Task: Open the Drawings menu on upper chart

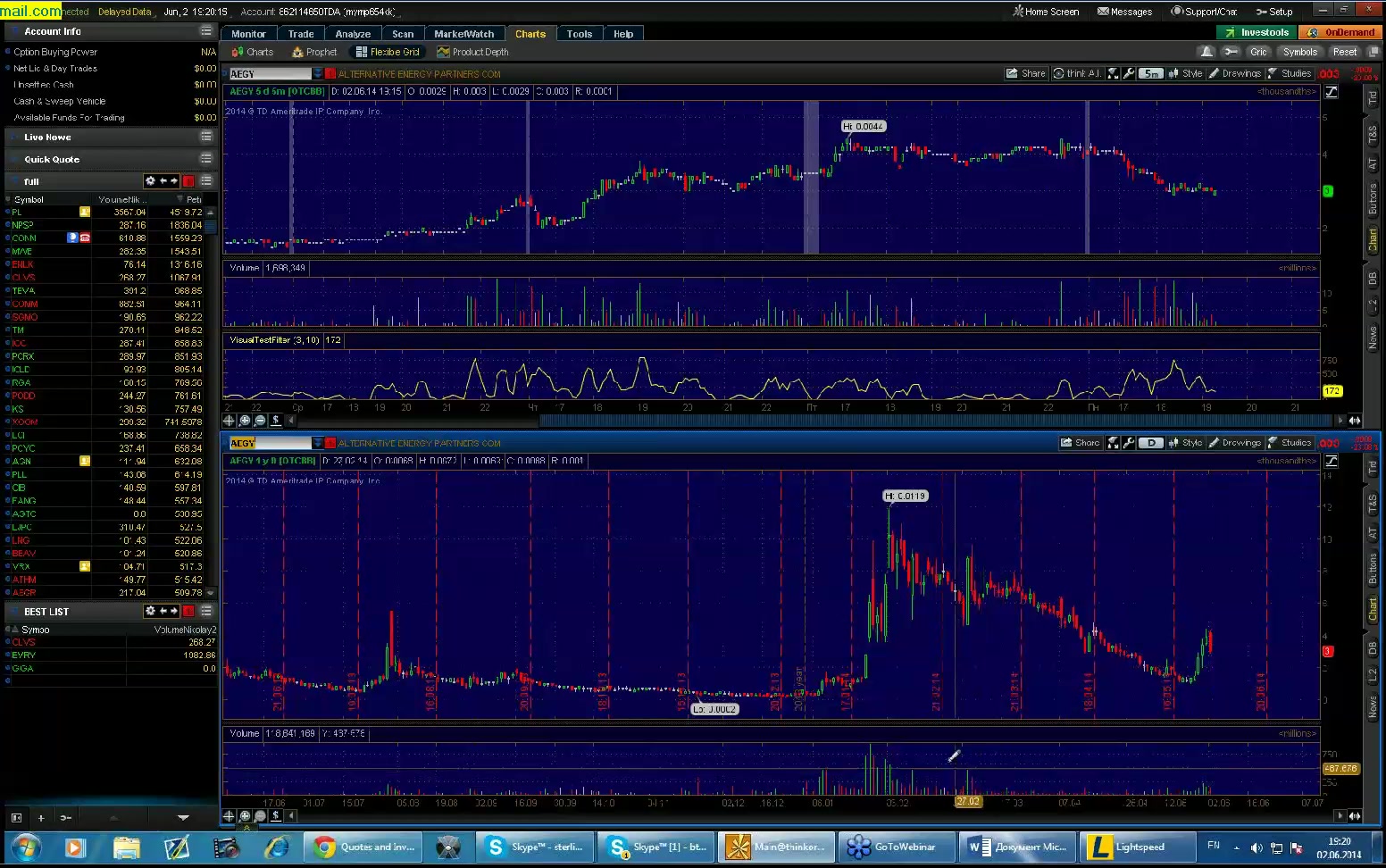Action: click(1235, 73)
